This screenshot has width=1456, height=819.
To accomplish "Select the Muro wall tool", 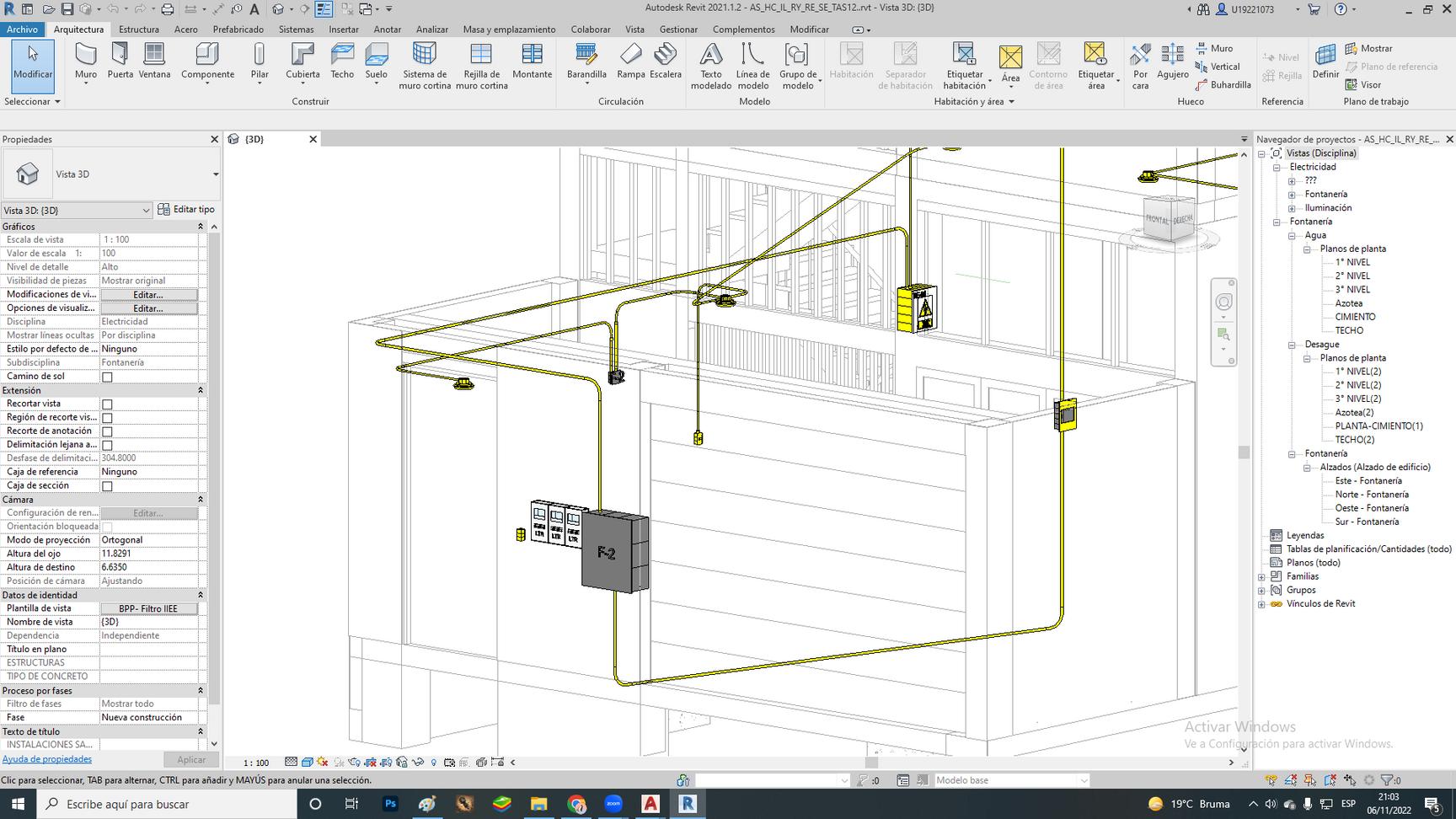I will (86, 62).
